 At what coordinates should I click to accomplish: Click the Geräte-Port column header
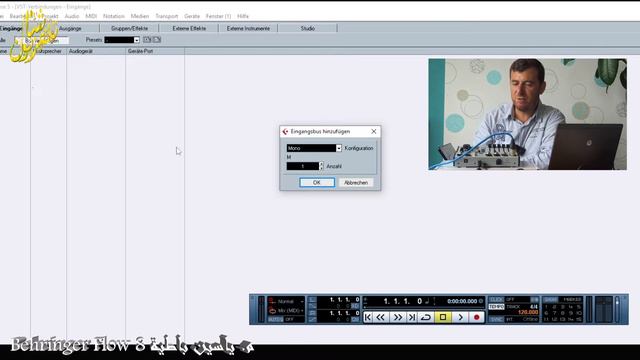pos(155,51)
